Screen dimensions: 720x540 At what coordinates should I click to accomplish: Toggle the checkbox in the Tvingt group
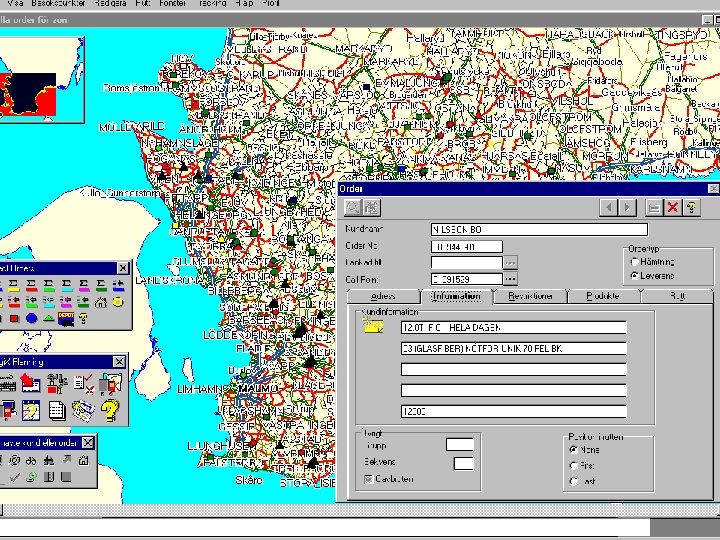click(368, 479)
